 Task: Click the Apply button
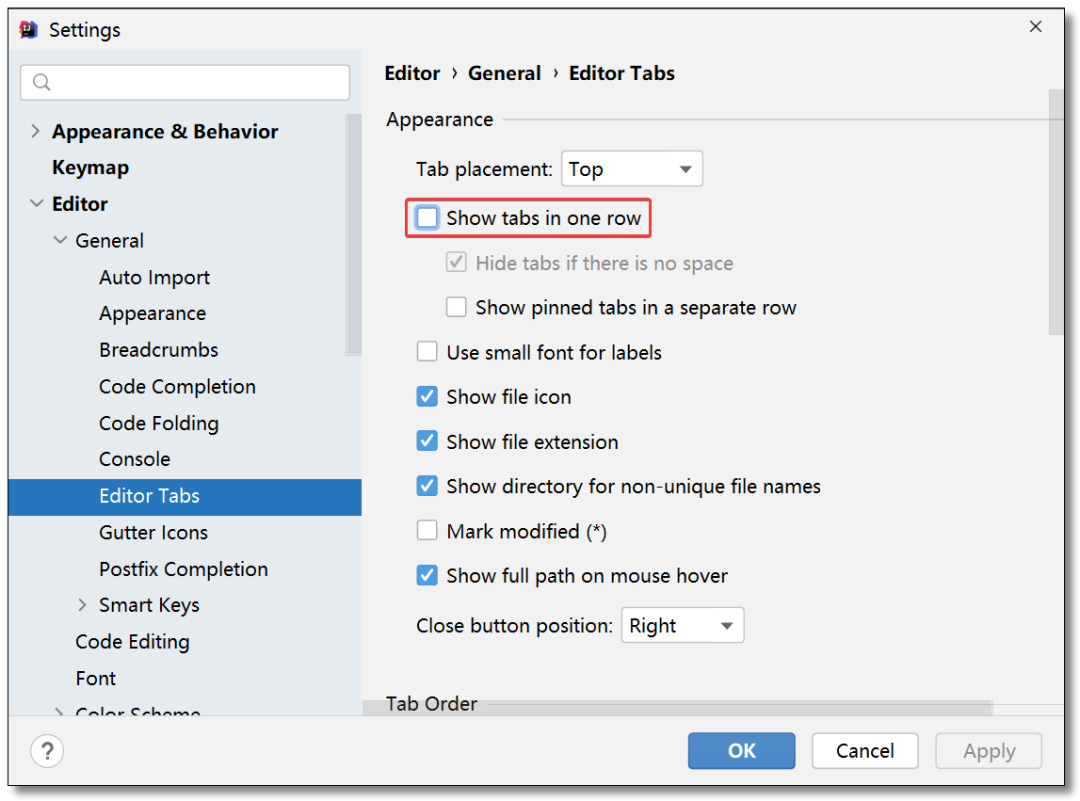point(988,751)
